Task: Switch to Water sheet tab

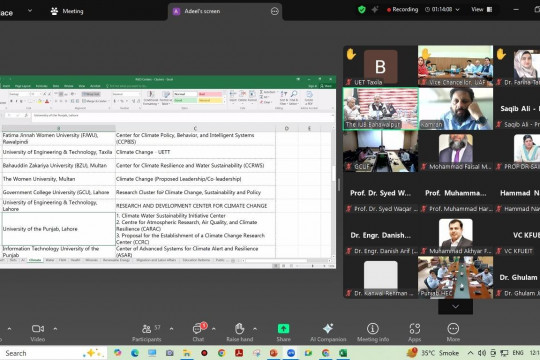Action: tap(50, 260)
